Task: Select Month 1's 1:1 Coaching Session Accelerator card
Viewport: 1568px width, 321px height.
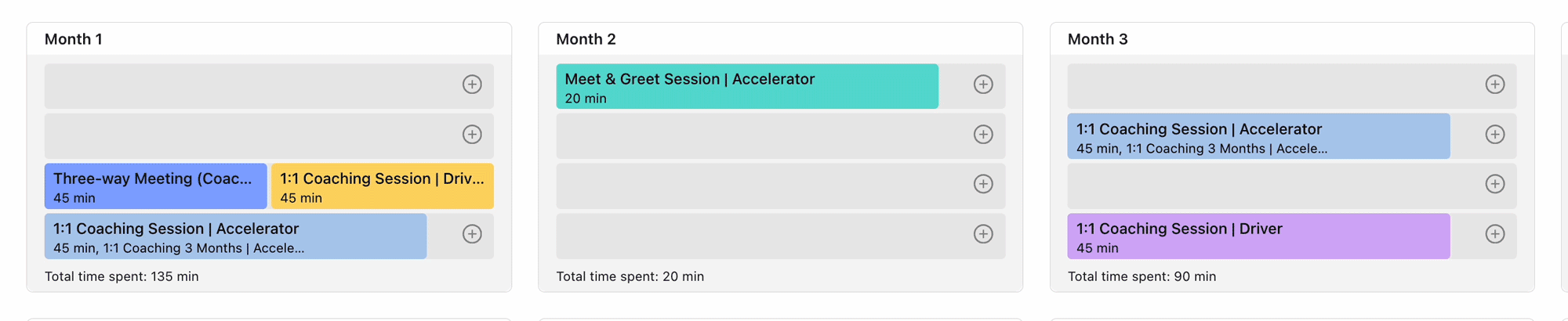Action: tap(235, 236)
